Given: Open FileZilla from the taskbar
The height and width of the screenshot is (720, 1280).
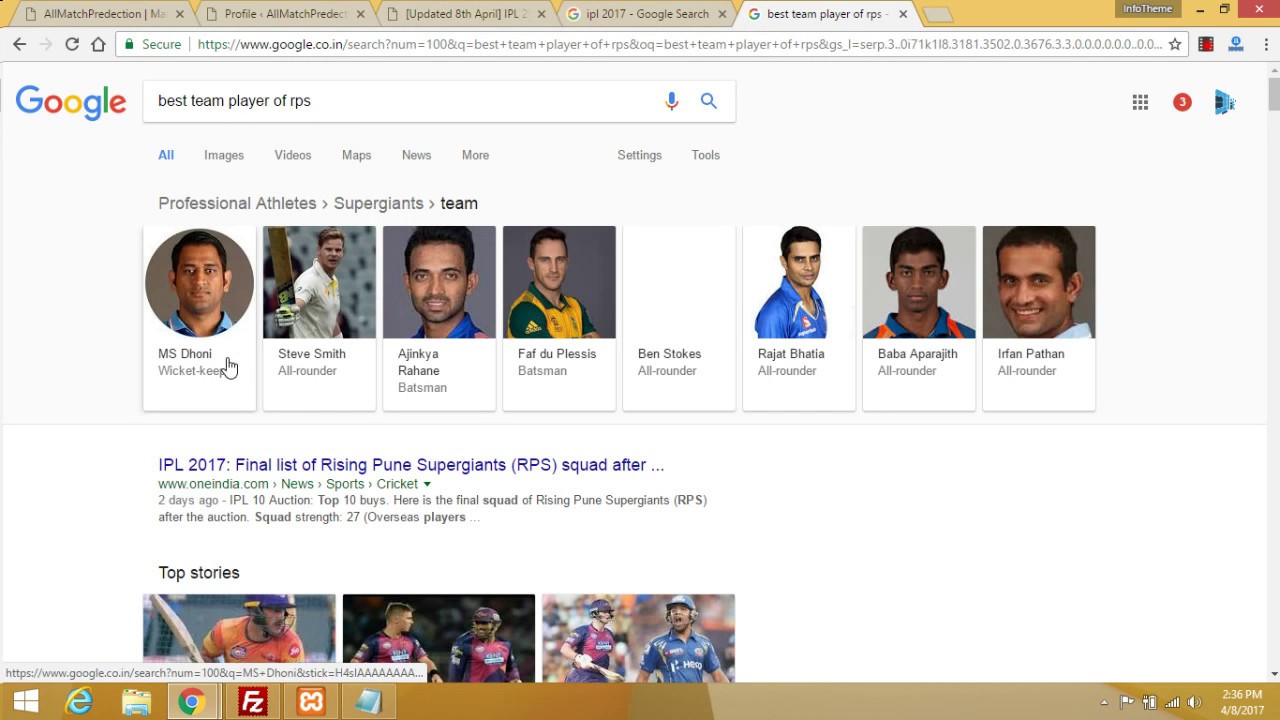Looking at the screenshot, I should coord(252,702).
